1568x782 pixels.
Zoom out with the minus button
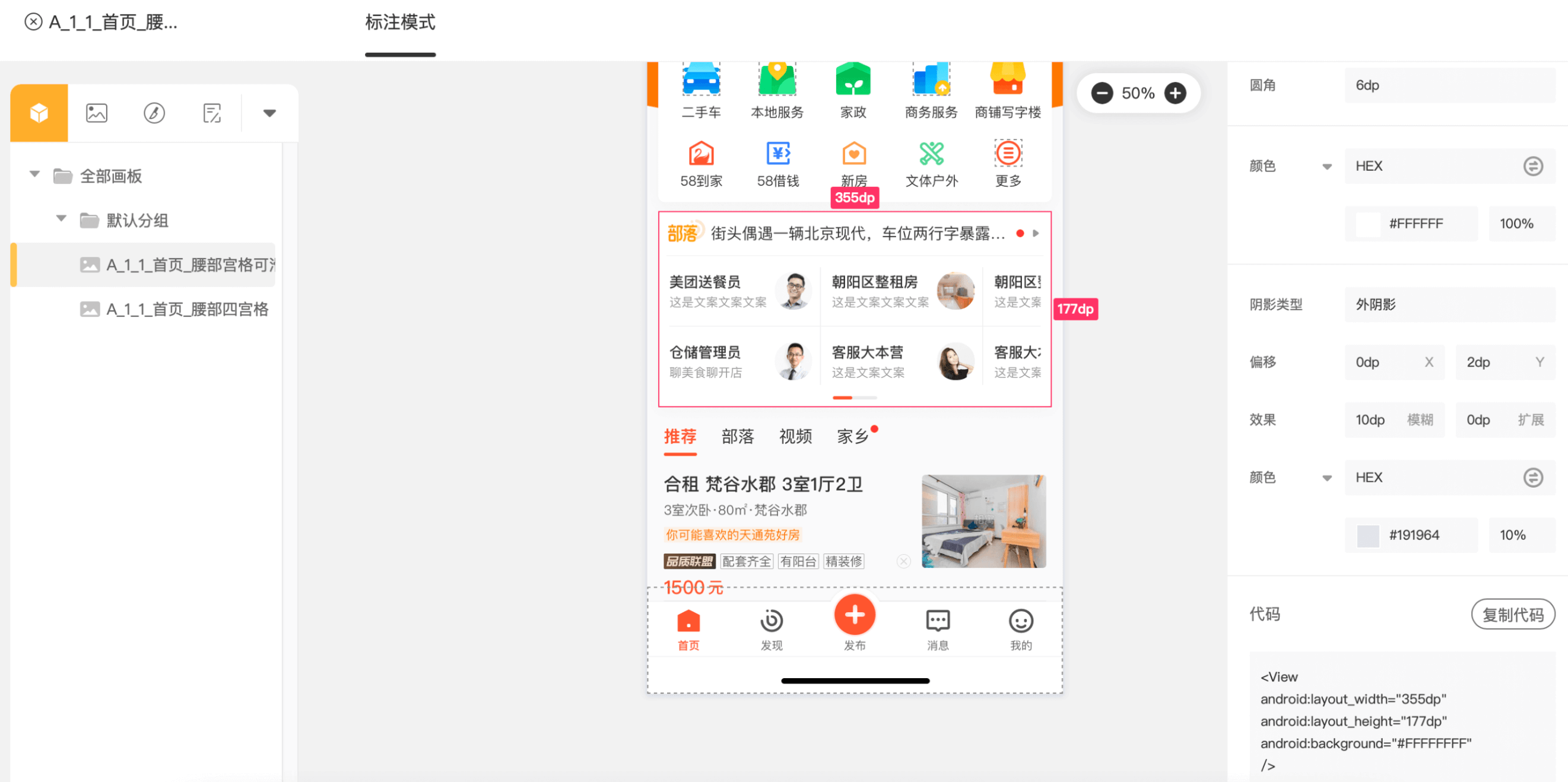pyautogui.click(x=1102, y=93)
